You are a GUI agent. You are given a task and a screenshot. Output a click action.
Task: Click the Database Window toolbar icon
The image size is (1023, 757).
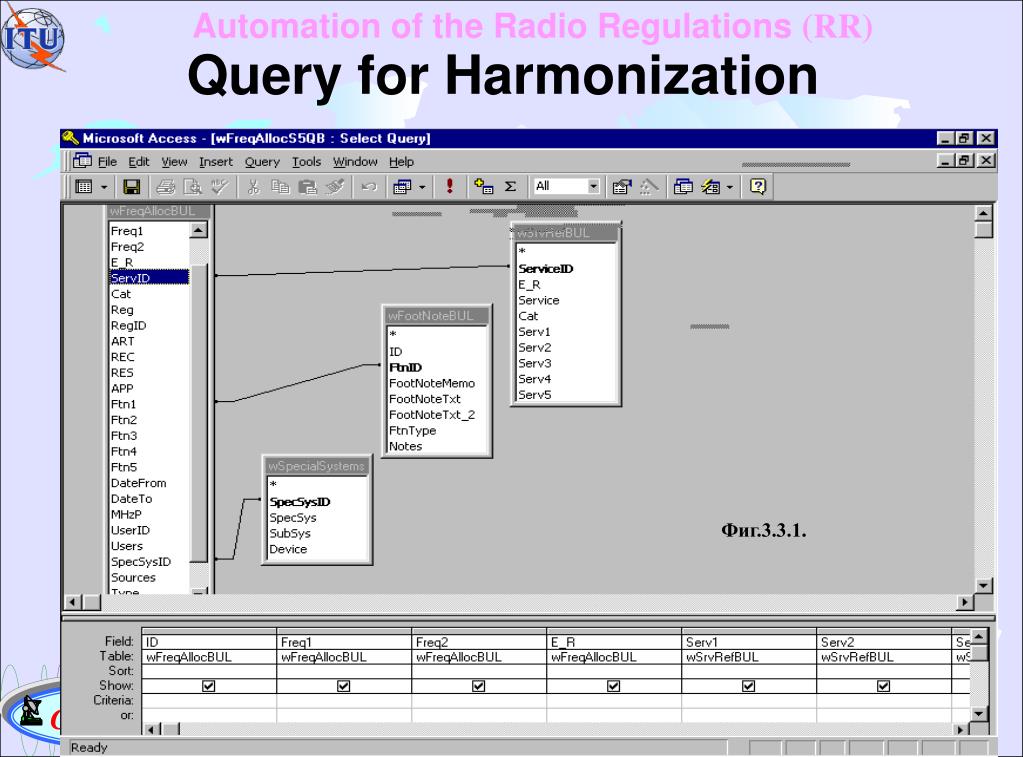(683, 187)
